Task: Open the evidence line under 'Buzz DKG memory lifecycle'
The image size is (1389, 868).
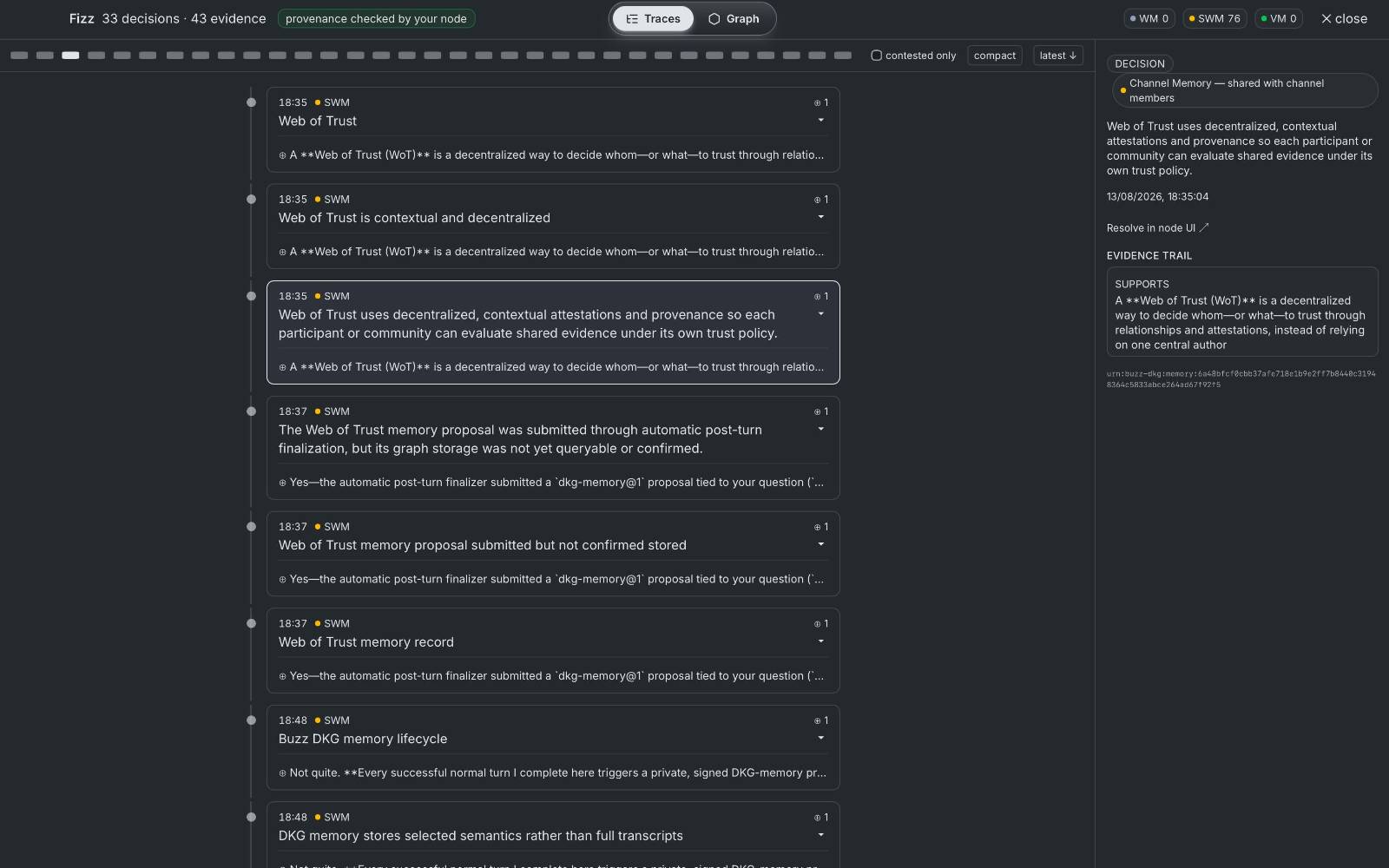Action: [552, 773]
